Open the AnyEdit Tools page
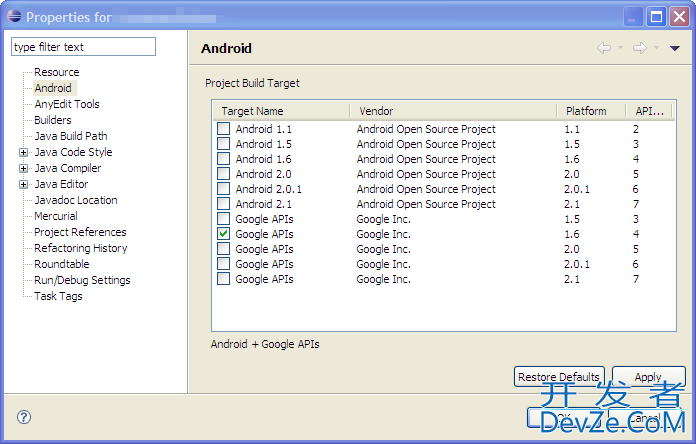This screenshot has height=444, width=696. 67,104
